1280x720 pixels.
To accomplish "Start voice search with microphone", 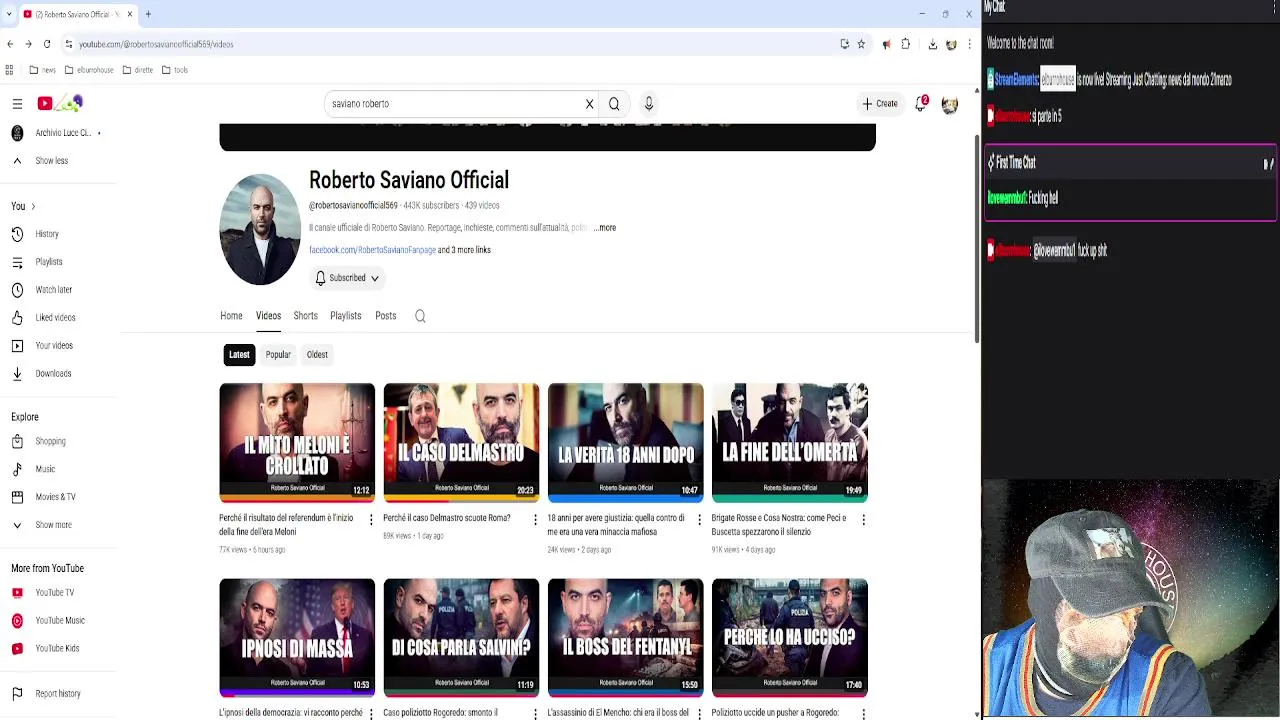I will click(x=648, y=104).
